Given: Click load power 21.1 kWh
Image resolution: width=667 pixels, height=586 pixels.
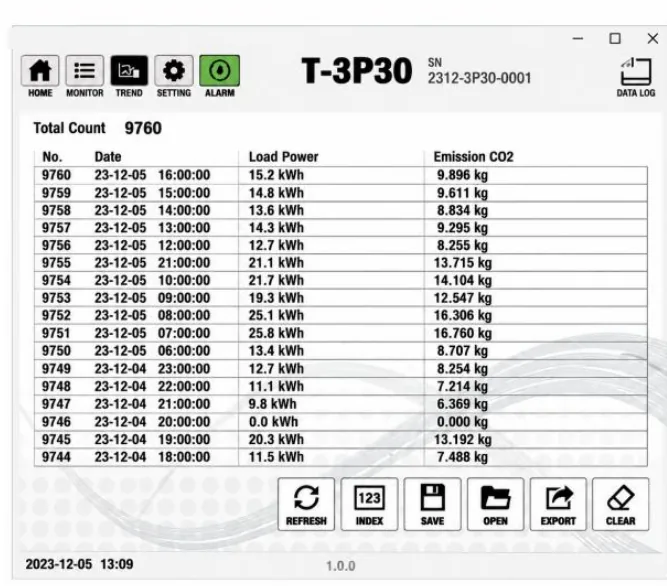Looking at the screenshot, I should [276, 263].
